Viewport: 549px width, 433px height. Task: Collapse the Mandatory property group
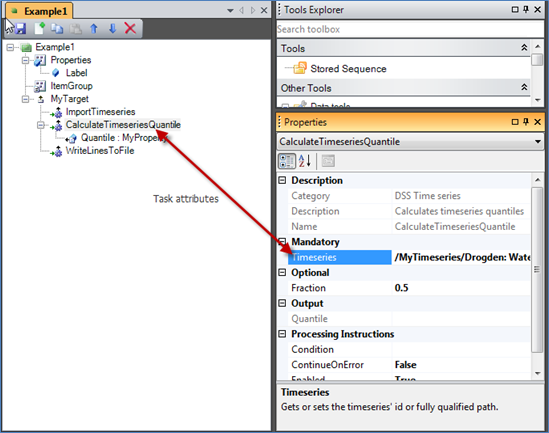click(x=282, y=242)
